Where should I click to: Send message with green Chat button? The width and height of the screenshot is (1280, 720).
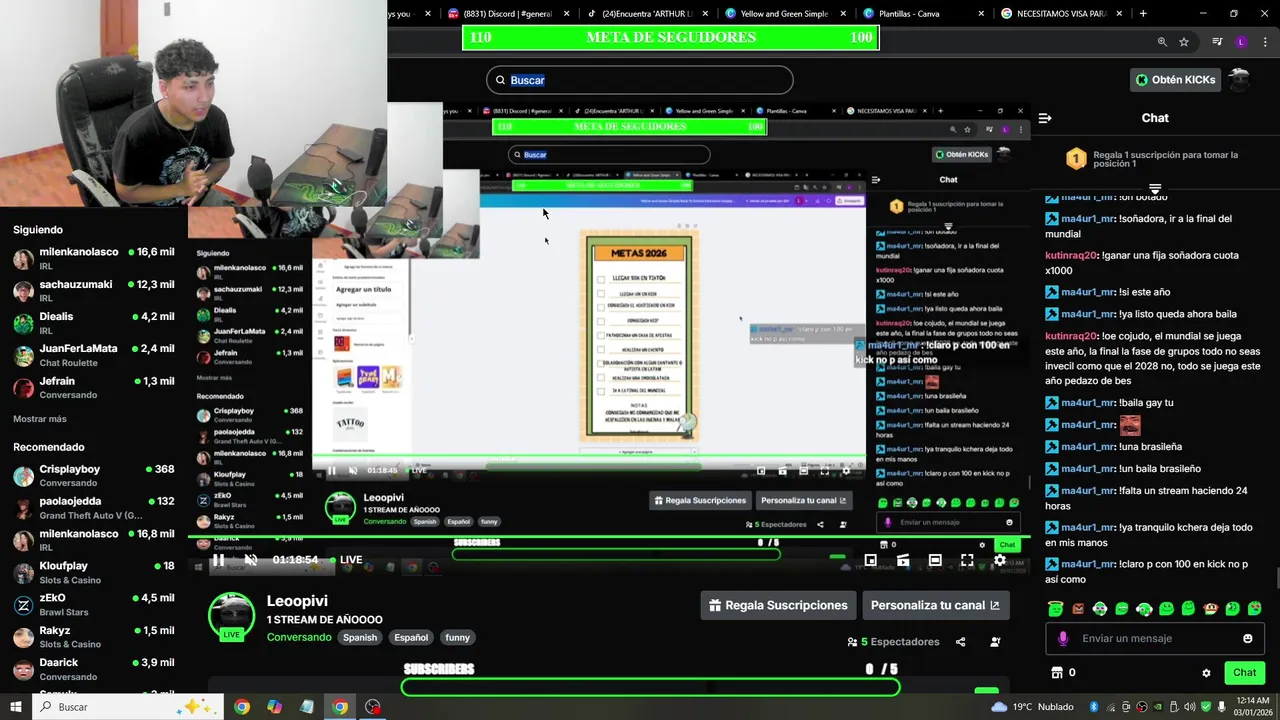tap(1244, 673)
